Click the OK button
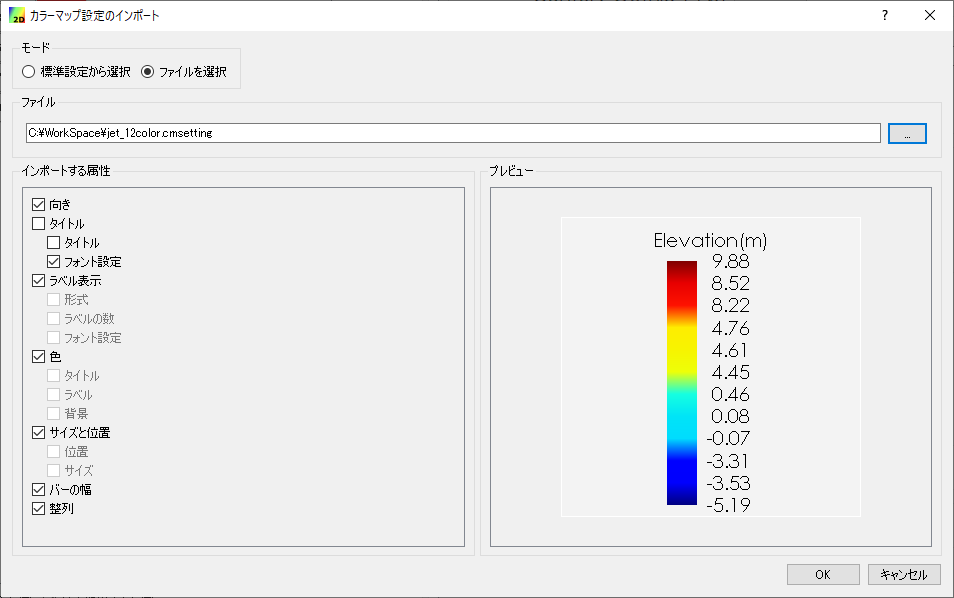The width and height of the screenshot is (954, 598). point(823,574)
